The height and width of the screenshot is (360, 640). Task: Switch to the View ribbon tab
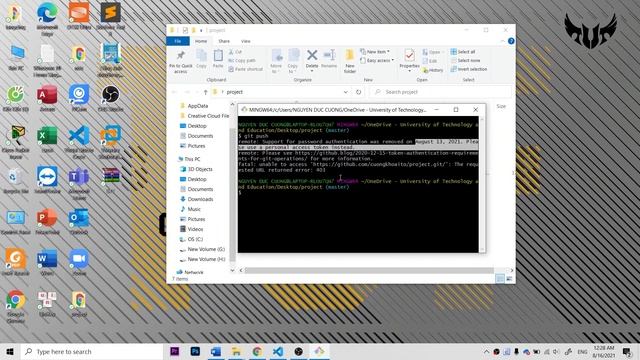click(245, 41)
